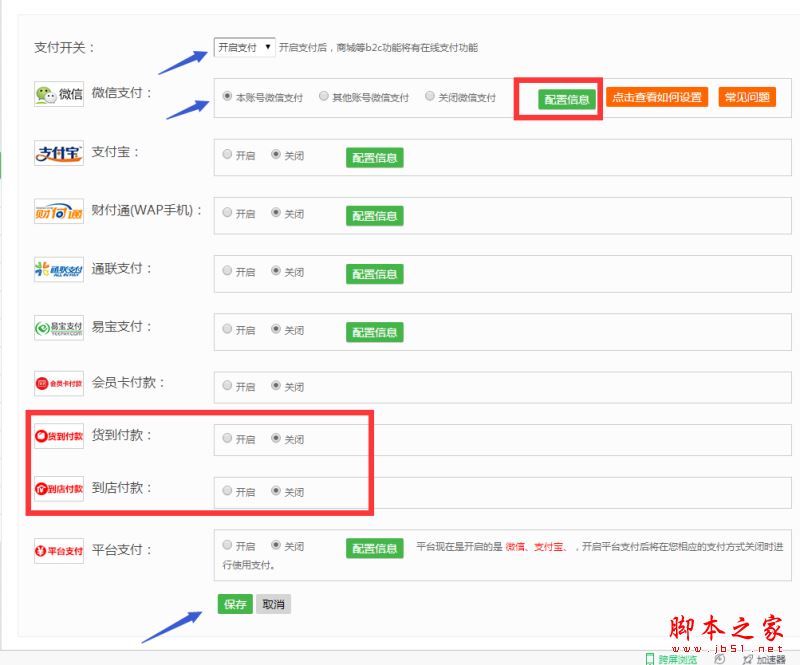
Task: Select 关闭 radio for 财付通
Action: 276,212
